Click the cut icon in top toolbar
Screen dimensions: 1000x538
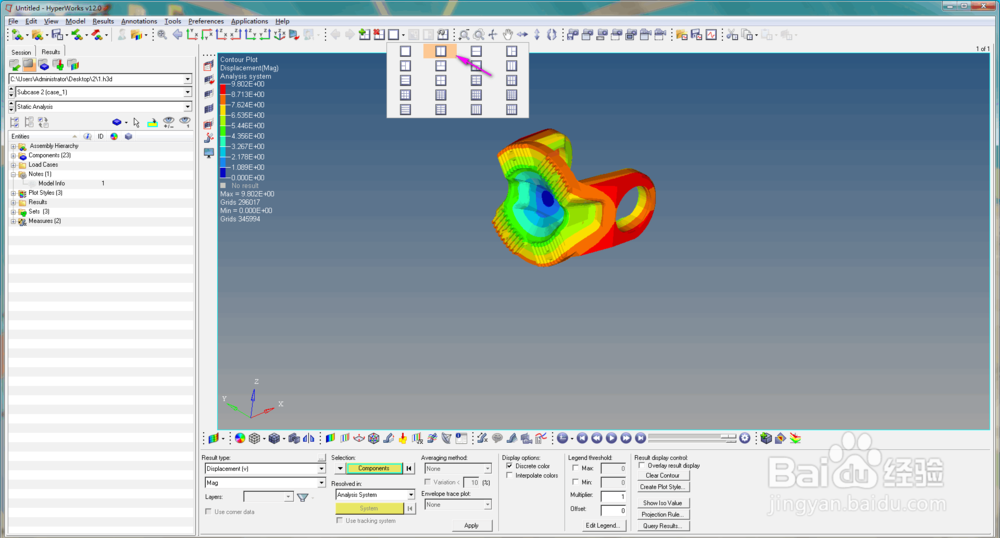(x=732, y=35)
